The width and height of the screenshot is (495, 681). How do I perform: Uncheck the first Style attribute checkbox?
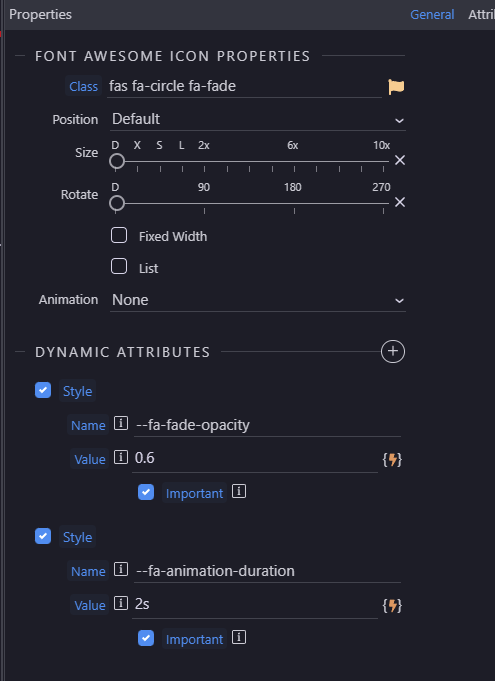43,390
